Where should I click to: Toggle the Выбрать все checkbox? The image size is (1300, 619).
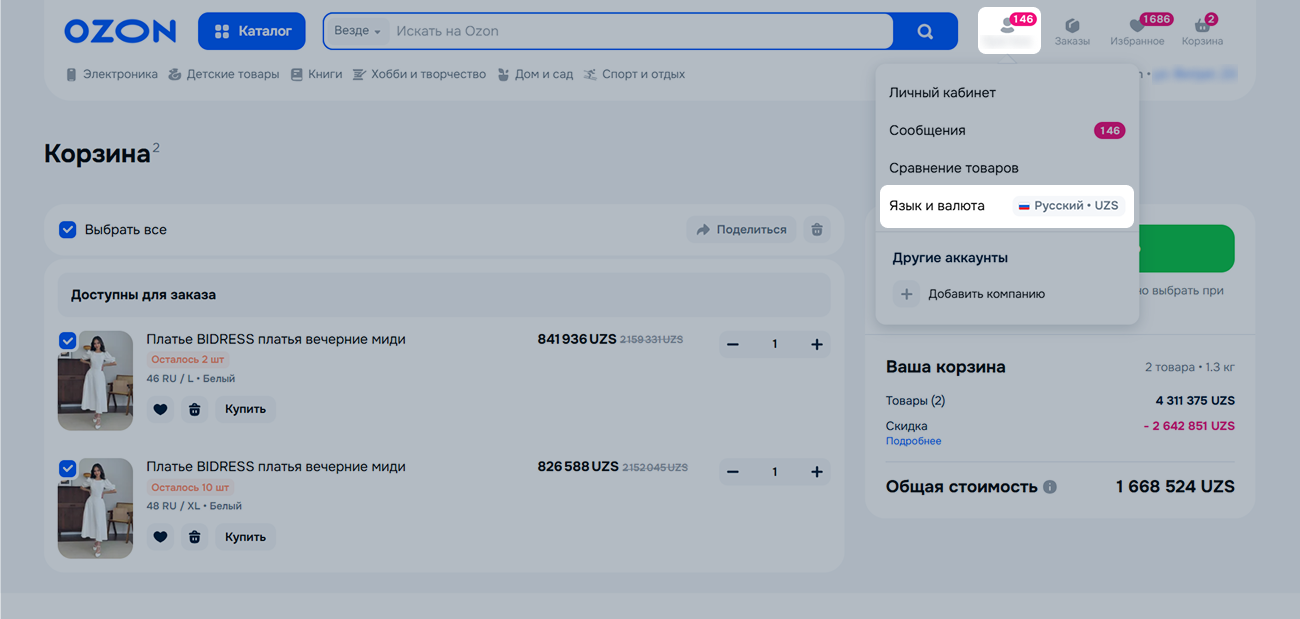click(68, 230)
